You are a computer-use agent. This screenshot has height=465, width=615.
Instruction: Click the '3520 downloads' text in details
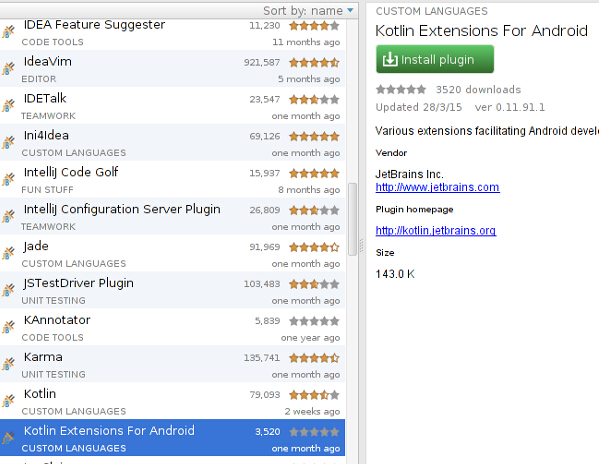(x=479, y=89)
